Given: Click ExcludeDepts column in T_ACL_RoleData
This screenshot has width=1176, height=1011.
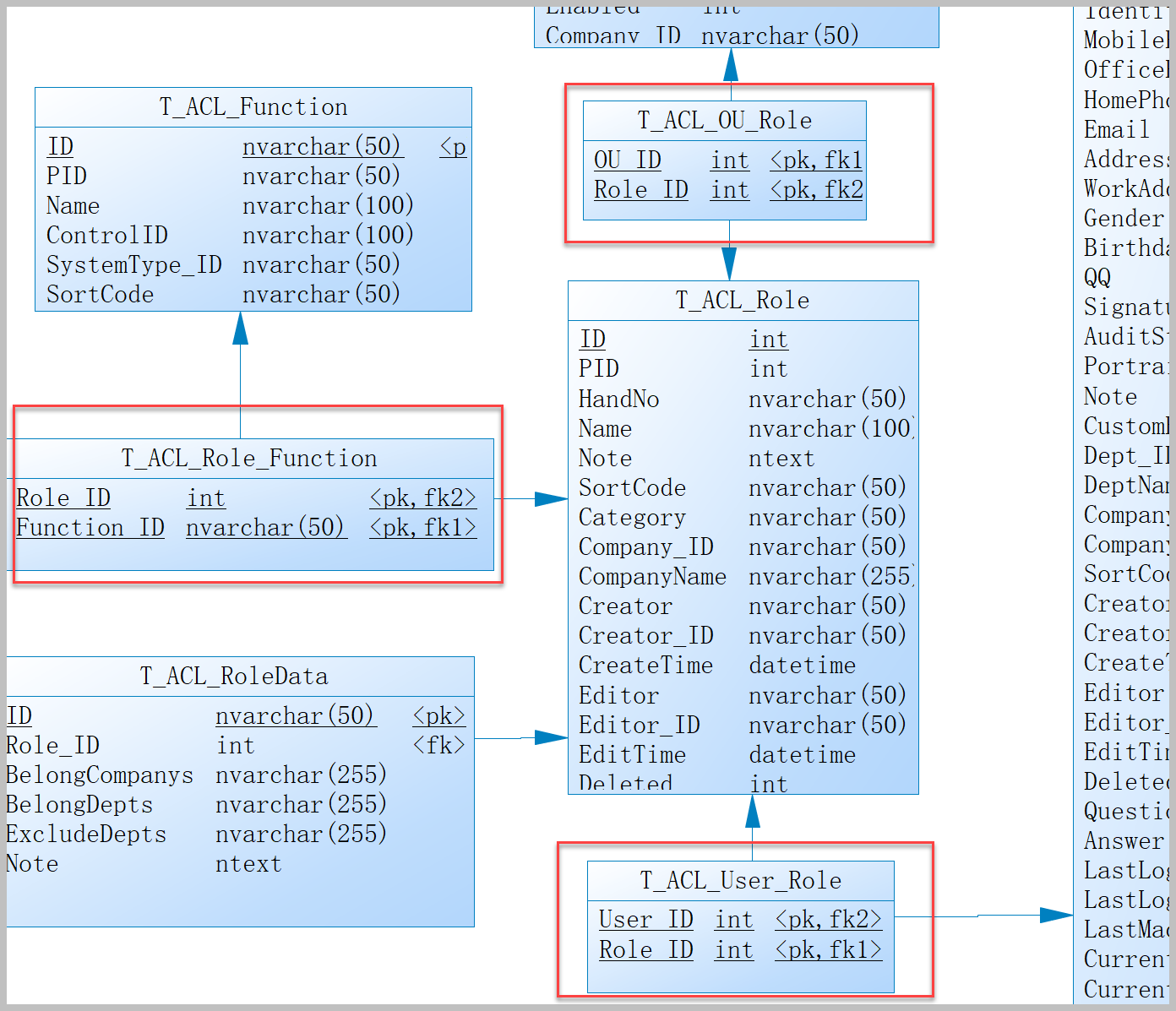Looking at the screenshot, I should coord(86,834).
